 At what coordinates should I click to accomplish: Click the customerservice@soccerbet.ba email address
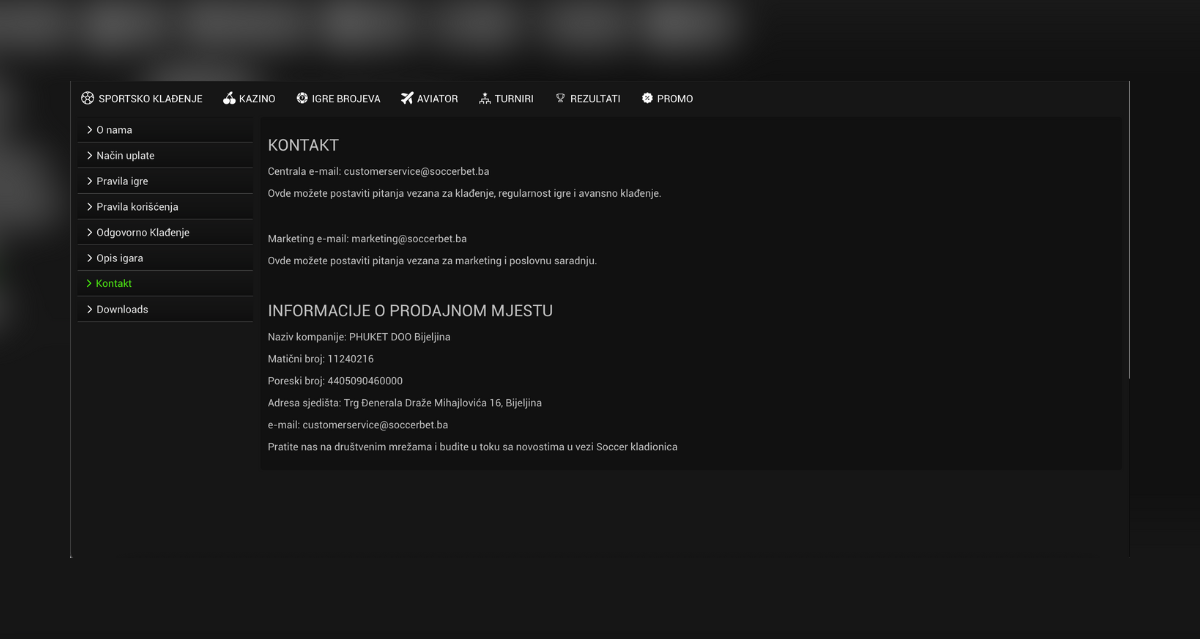click(416, 170)
